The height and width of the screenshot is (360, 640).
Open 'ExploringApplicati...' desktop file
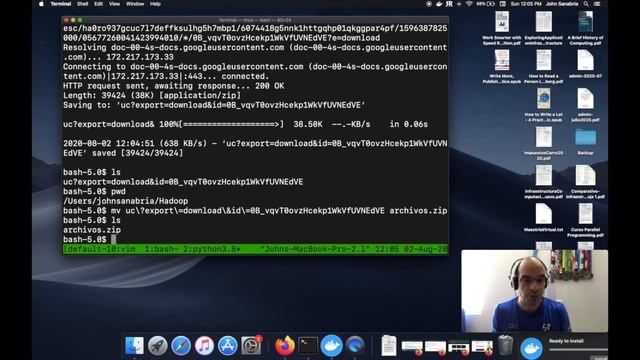click(544, 28)
